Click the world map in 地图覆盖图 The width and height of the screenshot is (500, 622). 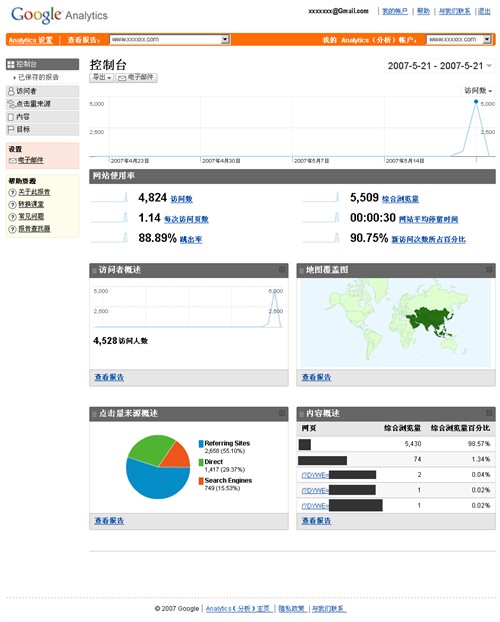click(x=396, y=323)
